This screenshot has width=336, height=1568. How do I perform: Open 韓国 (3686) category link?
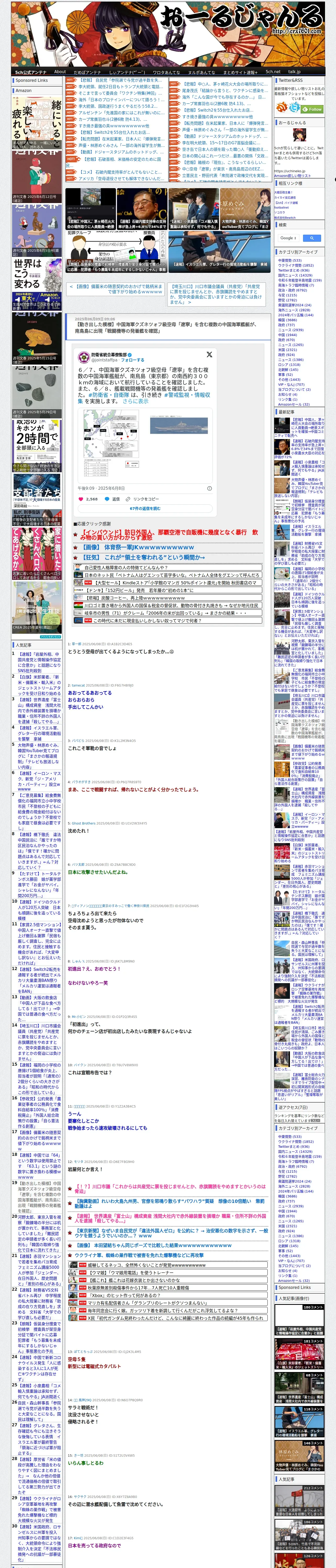(288, 320)
